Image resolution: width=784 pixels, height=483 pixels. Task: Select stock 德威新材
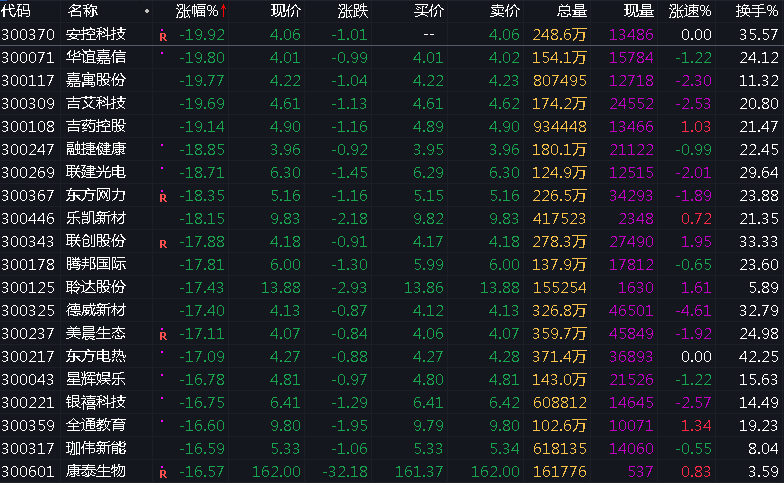coord(96,310)
